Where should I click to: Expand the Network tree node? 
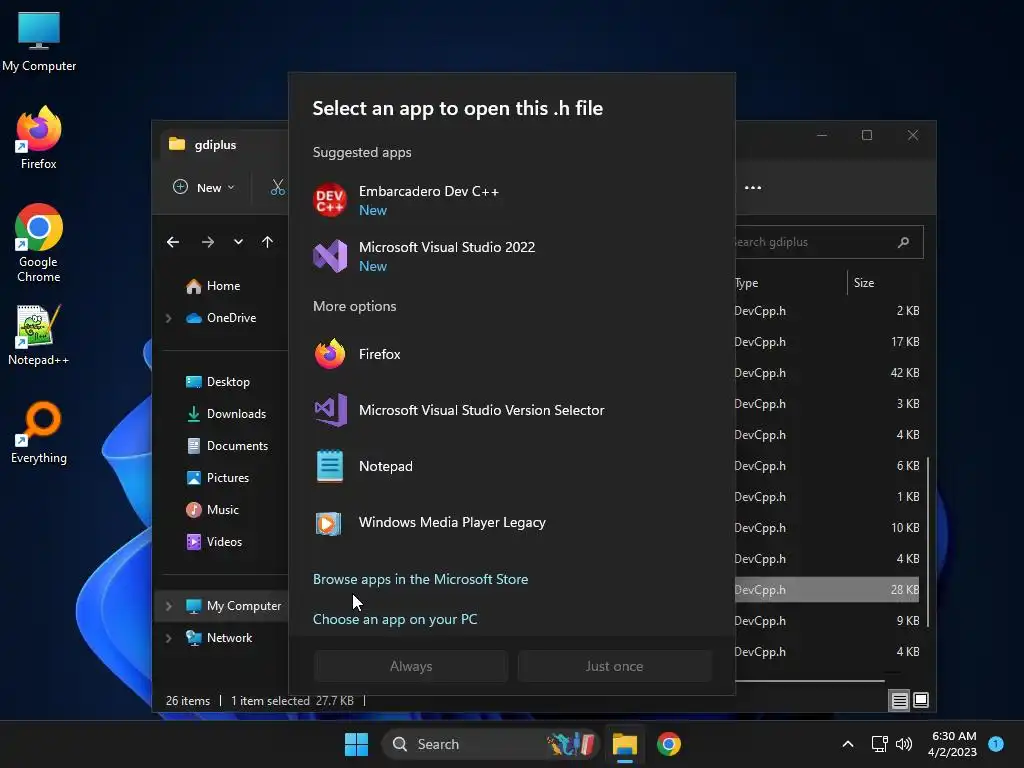click(168, 638)
